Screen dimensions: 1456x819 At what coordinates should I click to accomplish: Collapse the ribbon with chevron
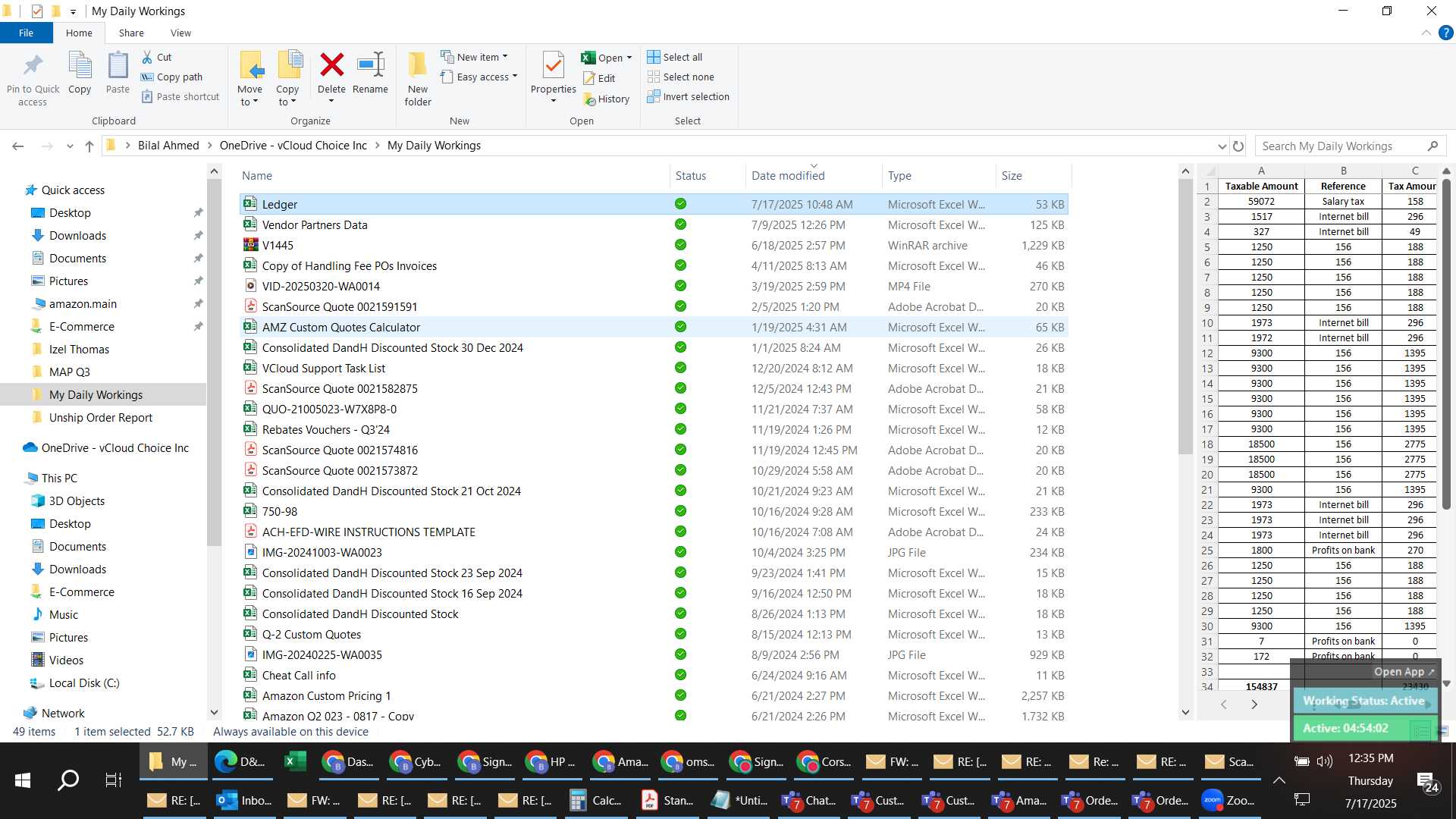1426,33
